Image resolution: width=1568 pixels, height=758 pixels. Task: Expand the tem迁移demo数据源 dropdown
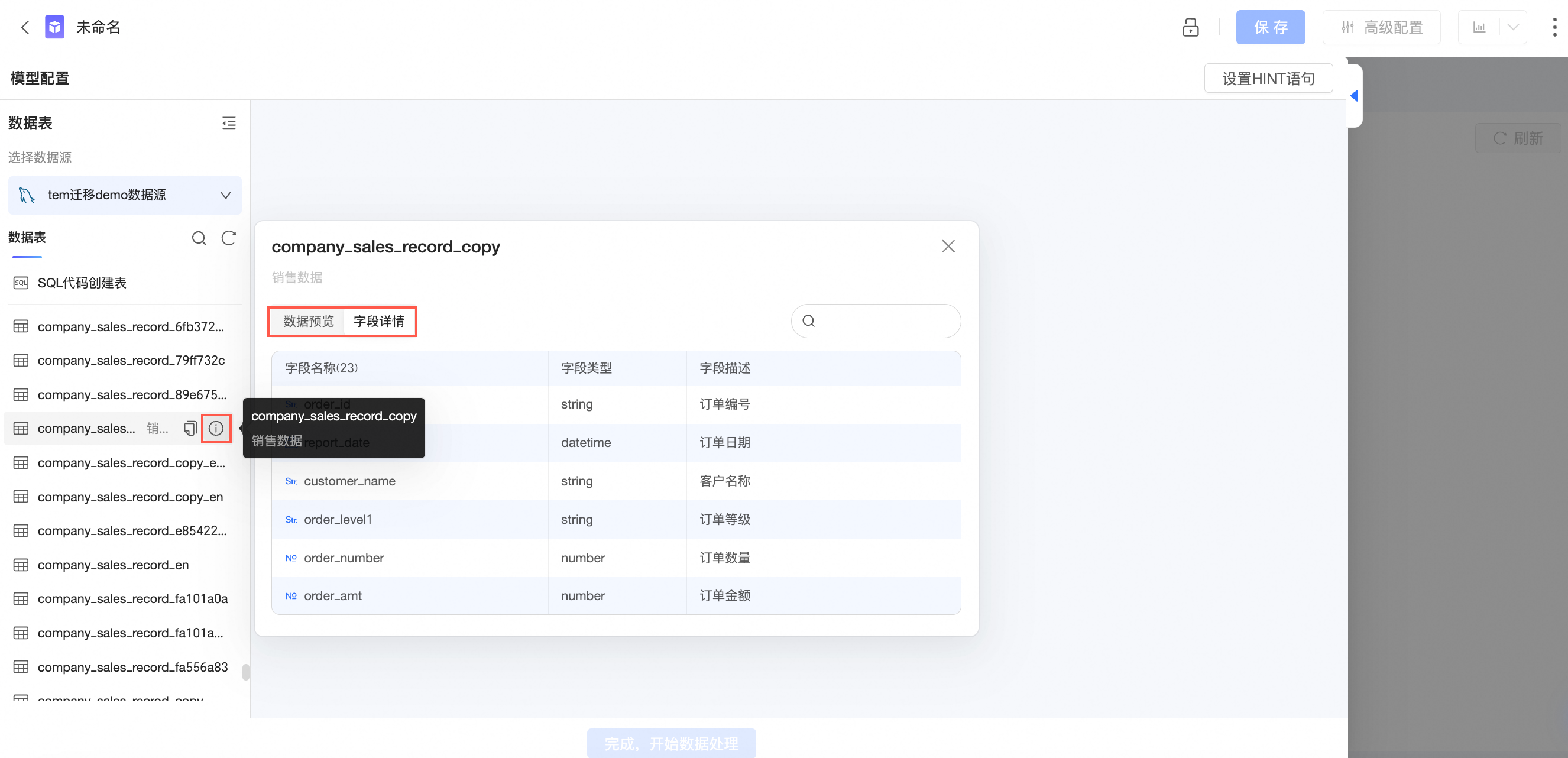[225, 196]
